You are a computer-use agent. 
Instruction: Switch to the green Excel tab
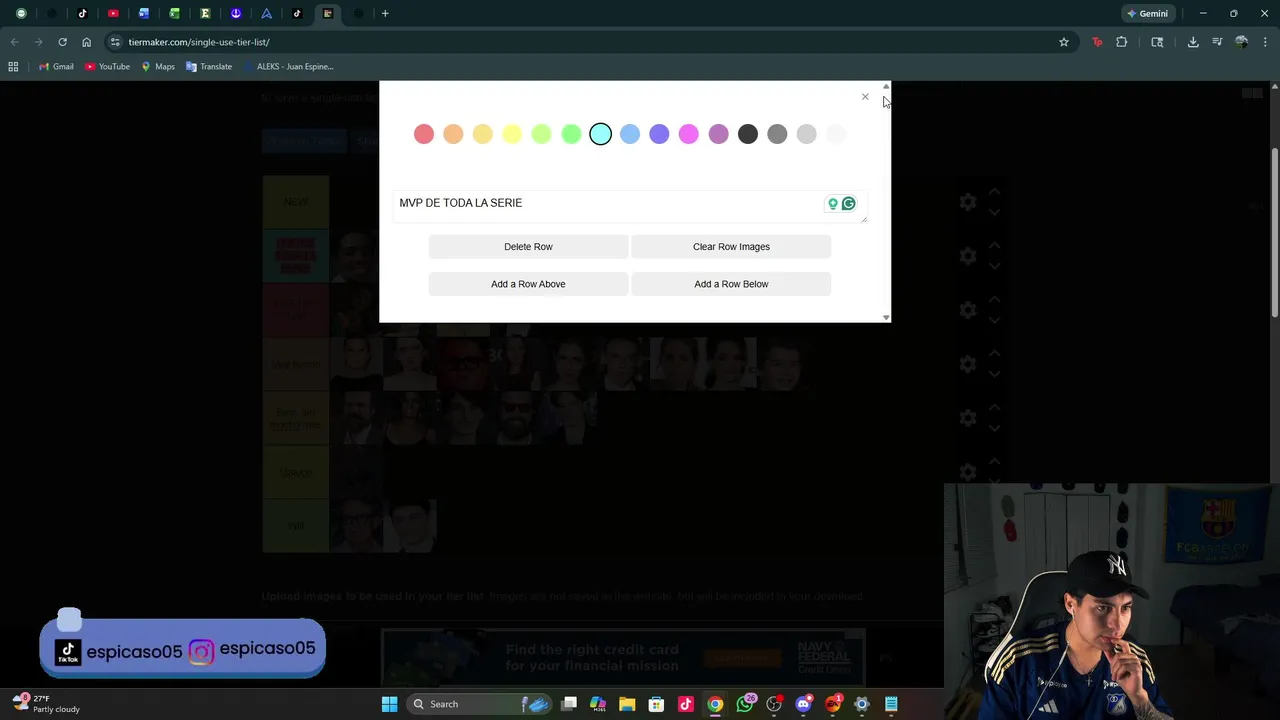point(175,14)
